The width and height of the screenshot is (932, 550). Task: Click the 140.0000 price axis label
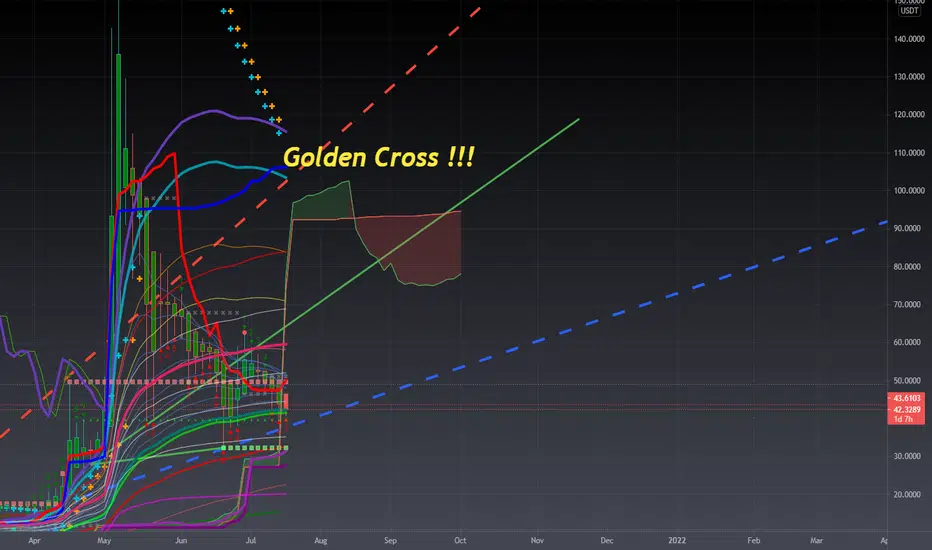point(909,39)
